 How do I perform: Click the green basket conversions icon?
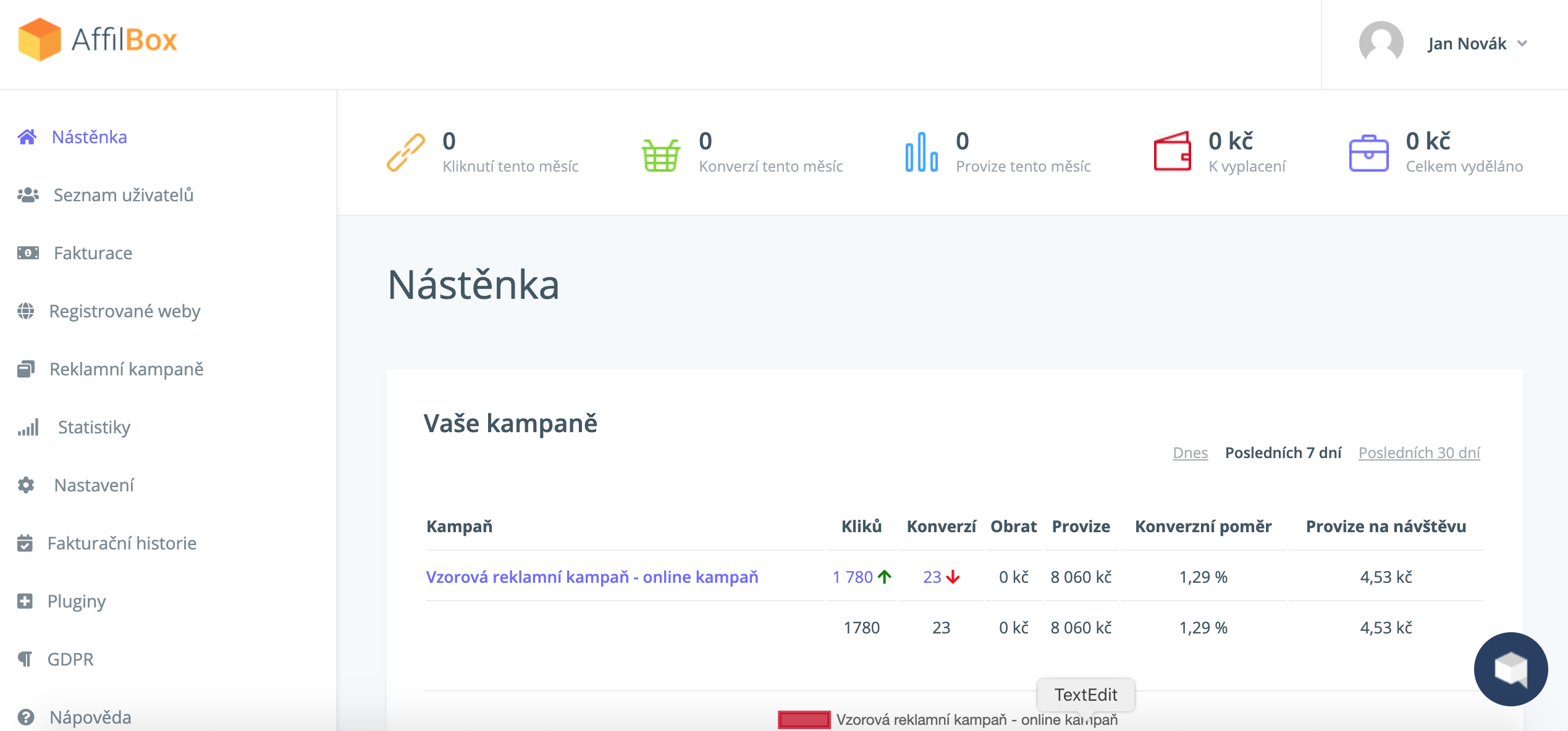pyautogui.click(x=660, y=154)
